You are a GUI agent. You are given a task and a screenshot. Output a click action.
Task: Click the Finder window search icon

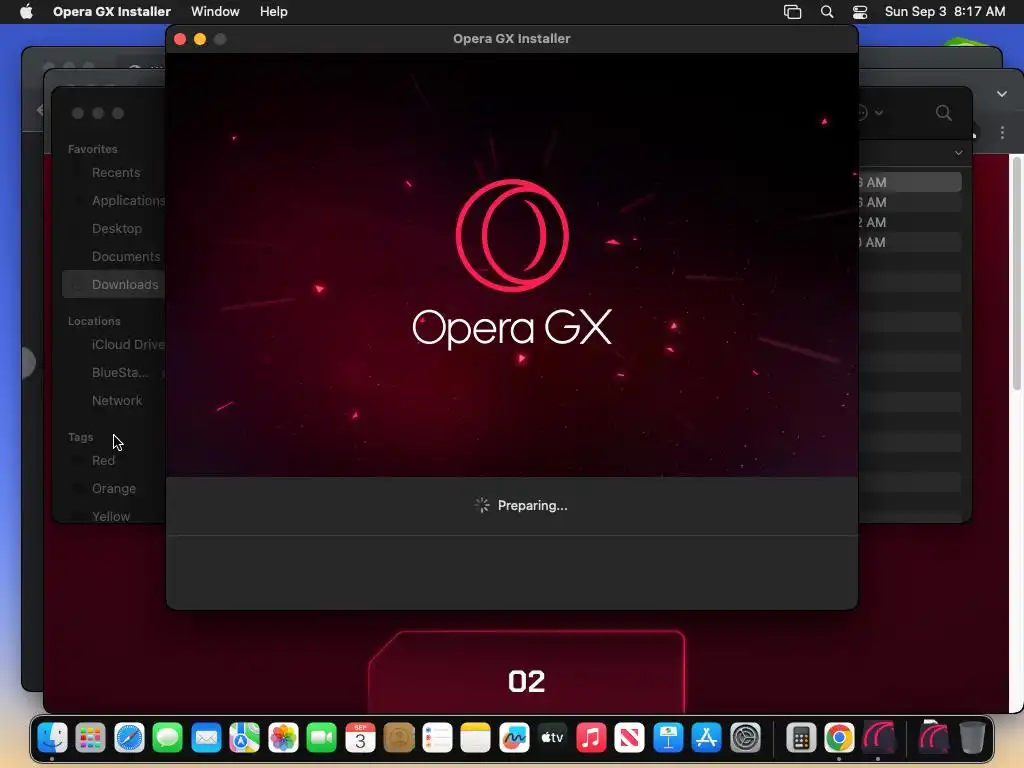[944, 113]
